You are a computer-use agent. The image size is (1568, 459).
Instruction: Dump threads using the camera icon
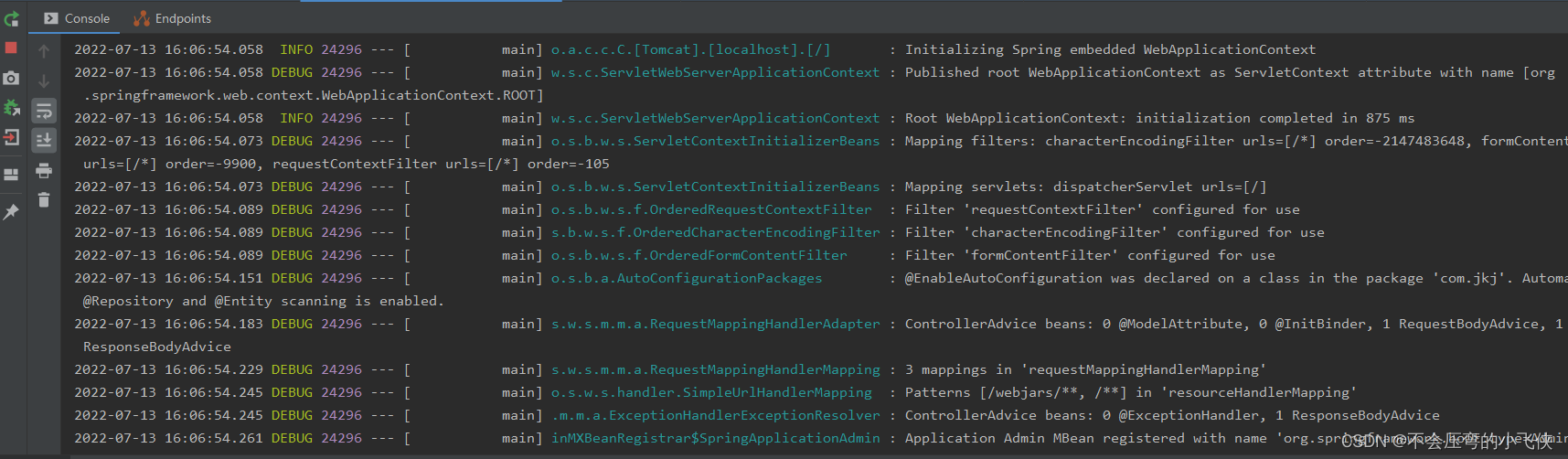click(11, 79)
